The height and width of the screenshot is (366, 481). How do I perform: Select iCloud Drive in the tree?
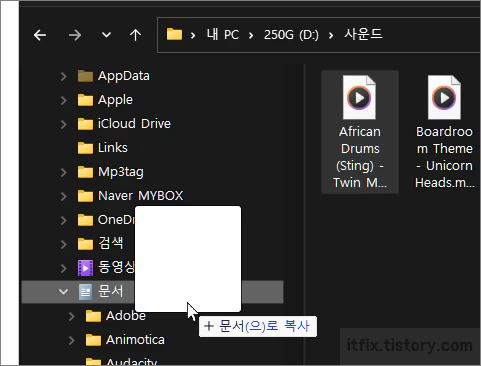tap(134, 124)
